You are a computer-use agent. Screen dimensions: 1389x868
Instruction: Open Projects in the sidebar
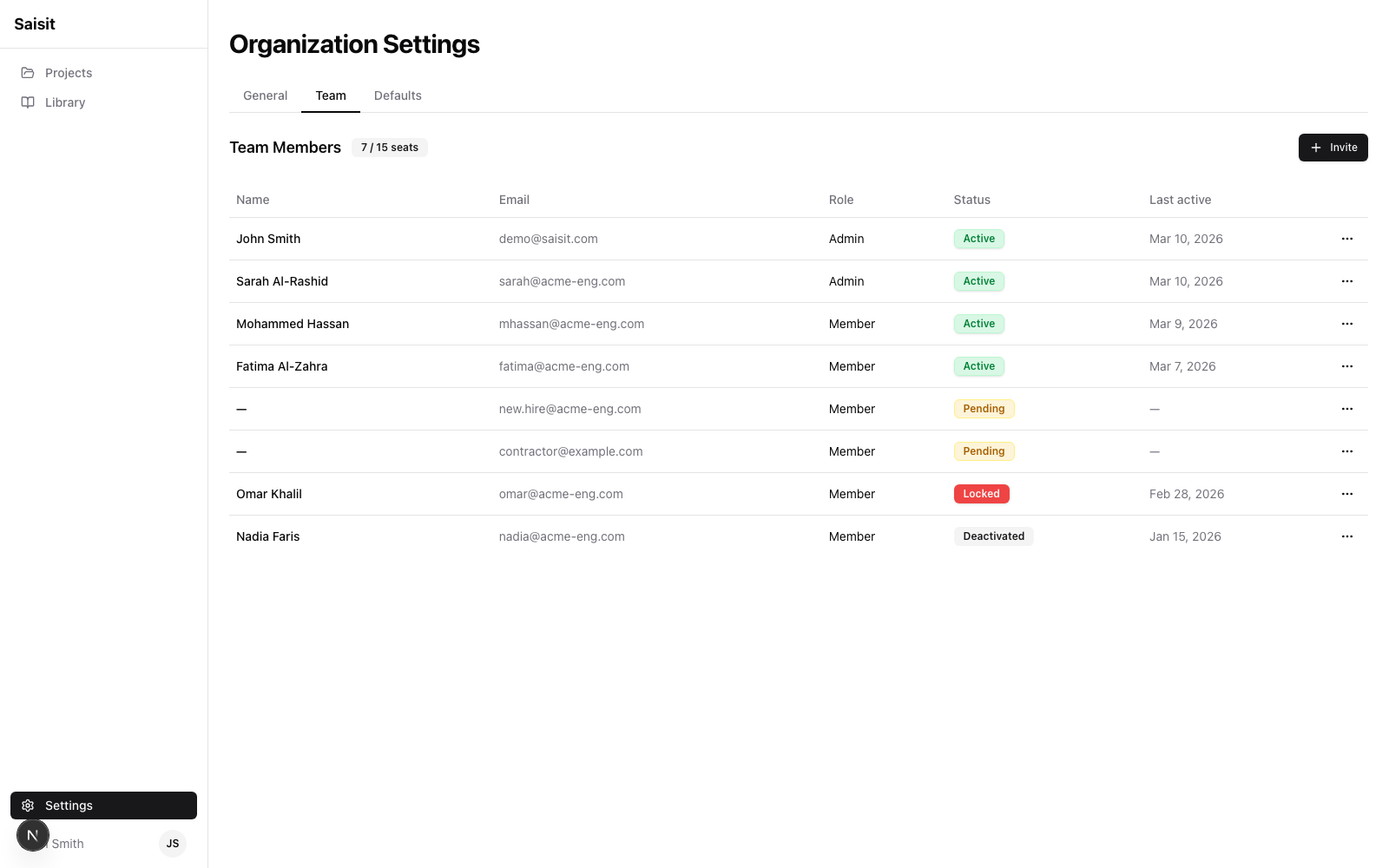click(103, 73)
